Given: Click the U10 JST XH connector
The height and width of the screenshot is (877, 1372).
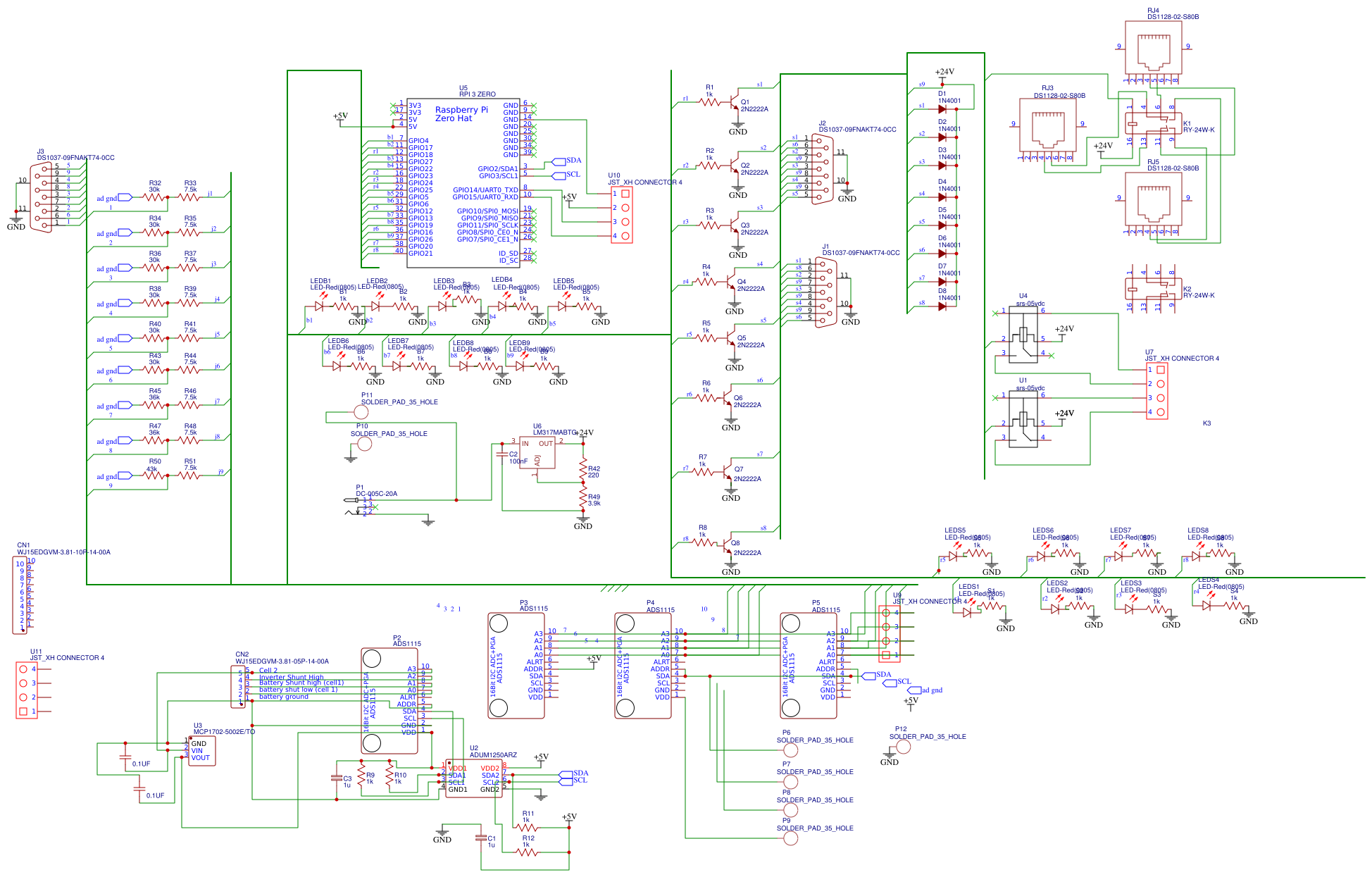Looking at the screenshot, I should [x=622, y=215].
